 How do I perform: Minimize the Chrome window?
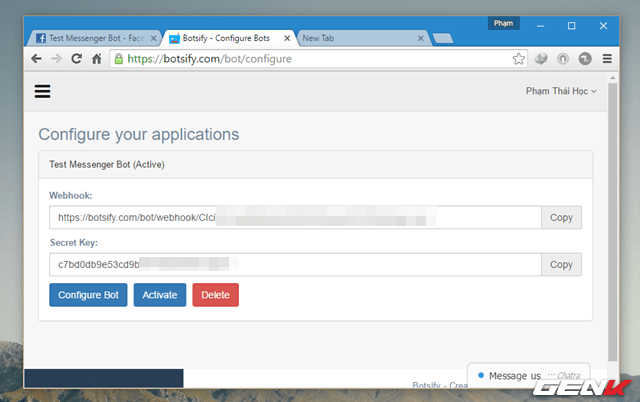[540, 26]
